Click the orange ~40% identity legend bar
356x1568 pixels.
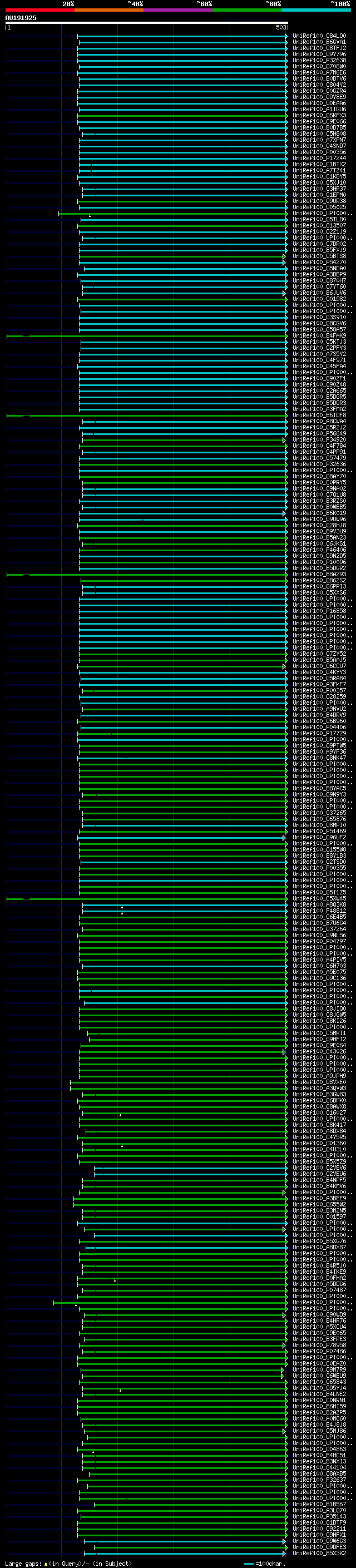pyautogui.click(x=109, y=10)
